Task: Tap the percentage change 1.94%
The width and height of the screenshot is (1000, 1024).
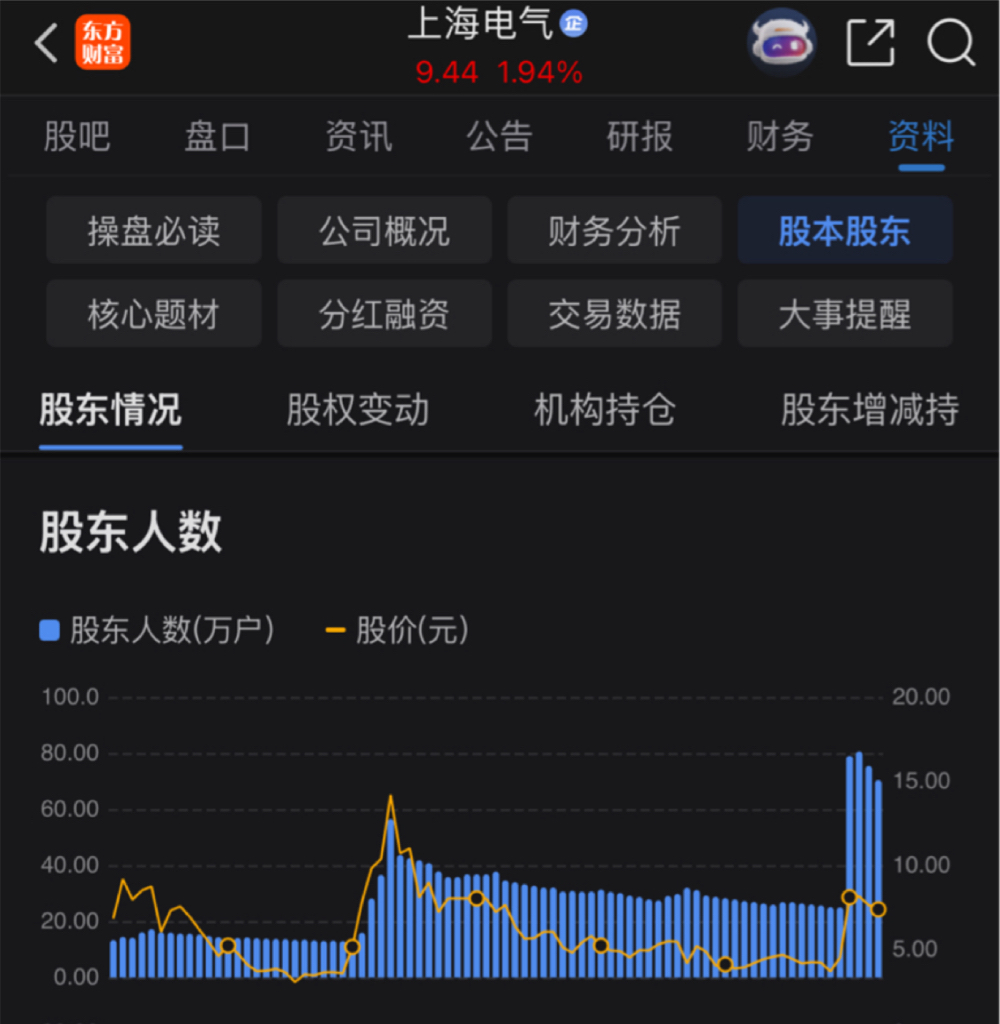Action: (x=540, y=72)
